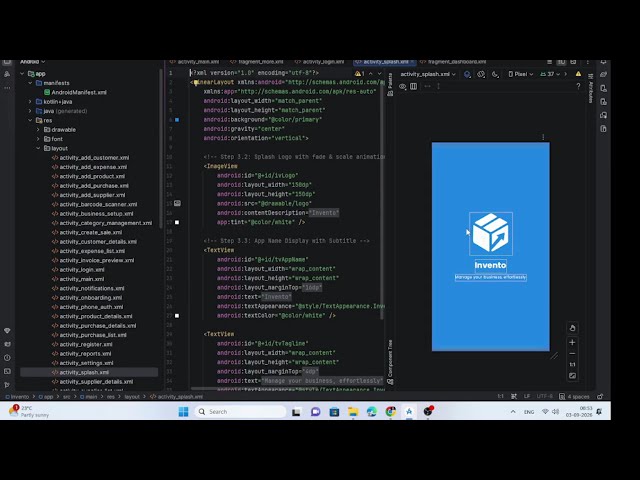The image size is (640, 480).
Task: Select the Pan hand tool in preview
Action: pos(572,328)
